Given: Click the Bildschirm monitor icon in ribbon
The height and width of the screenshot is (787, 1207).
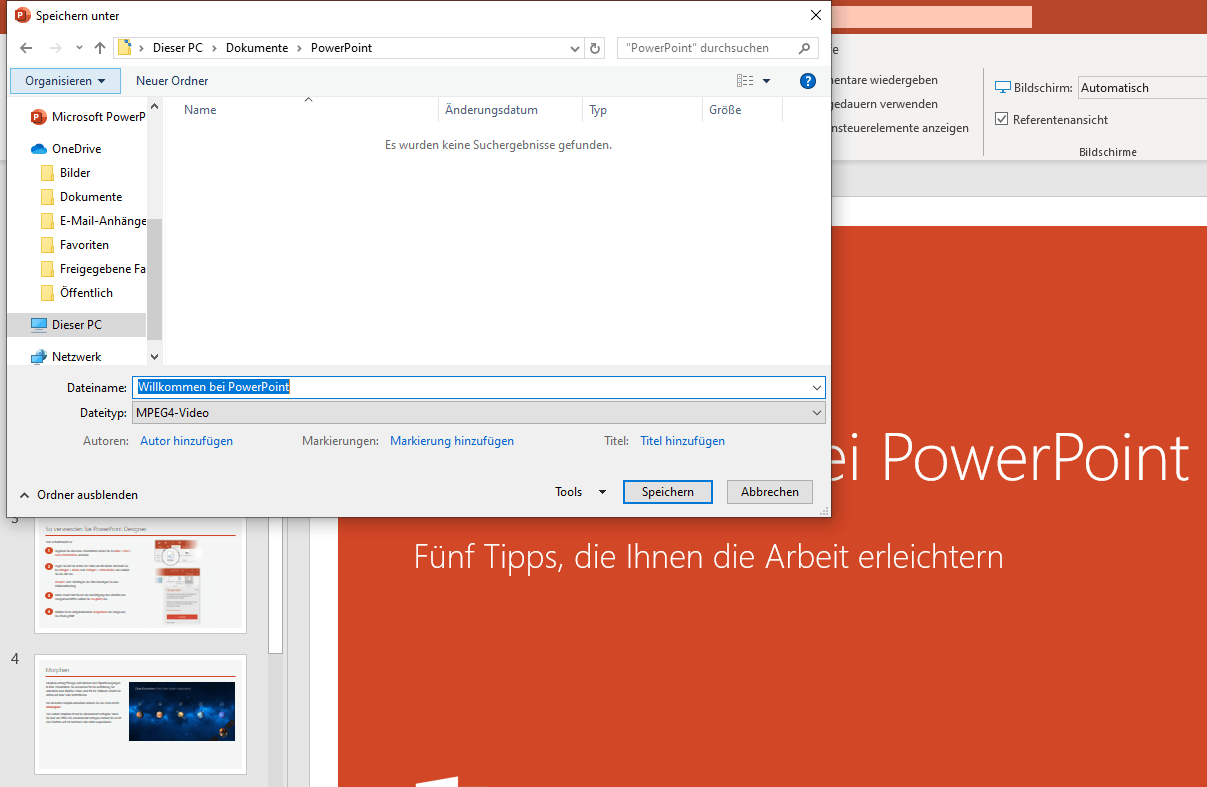Looking at the screenshot, I should click(x=1003, y=88).
